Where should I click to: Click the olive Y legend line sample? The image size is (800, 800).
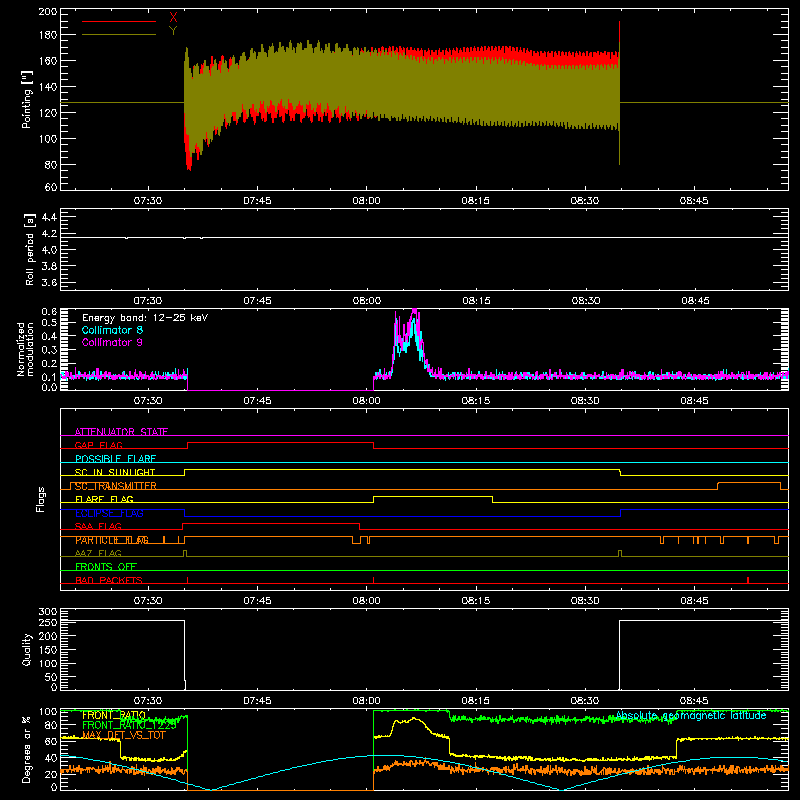[x=119, y=34]
